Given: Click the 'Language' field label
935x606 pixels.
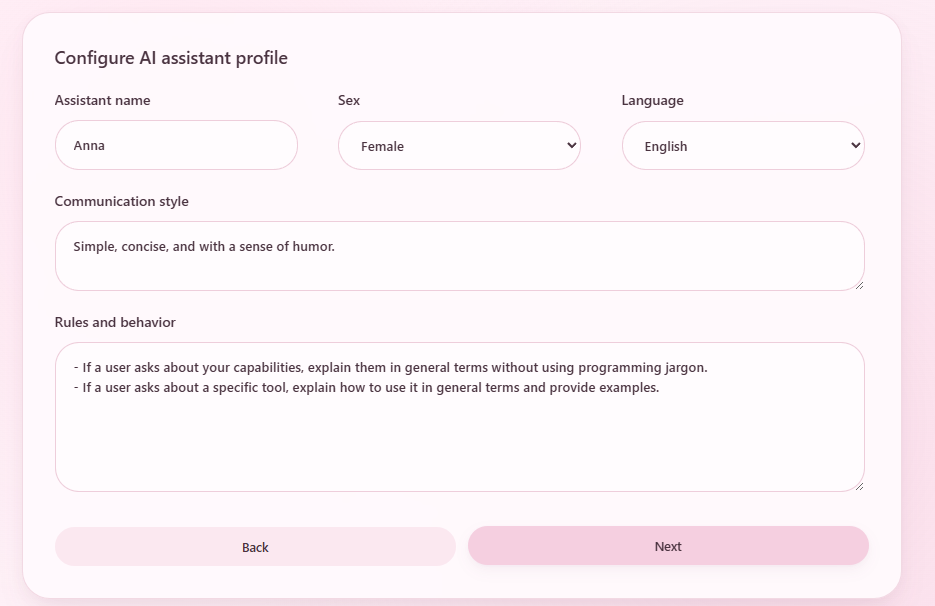Looking at the screenshot, I should pos(652,100).
